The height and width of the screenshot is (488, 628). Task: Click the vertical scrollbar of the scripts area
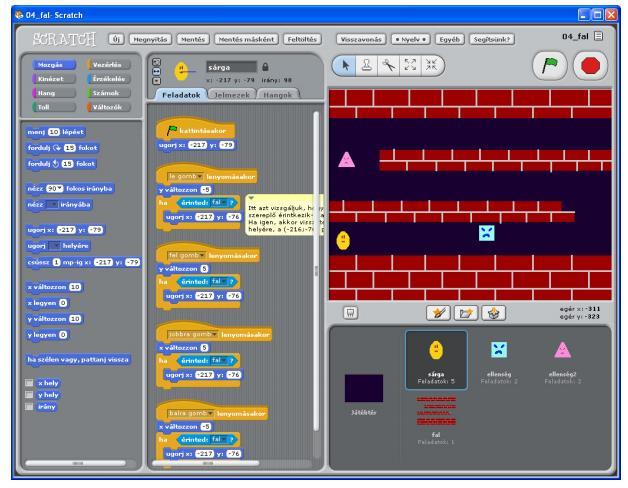tap(316, 271)
